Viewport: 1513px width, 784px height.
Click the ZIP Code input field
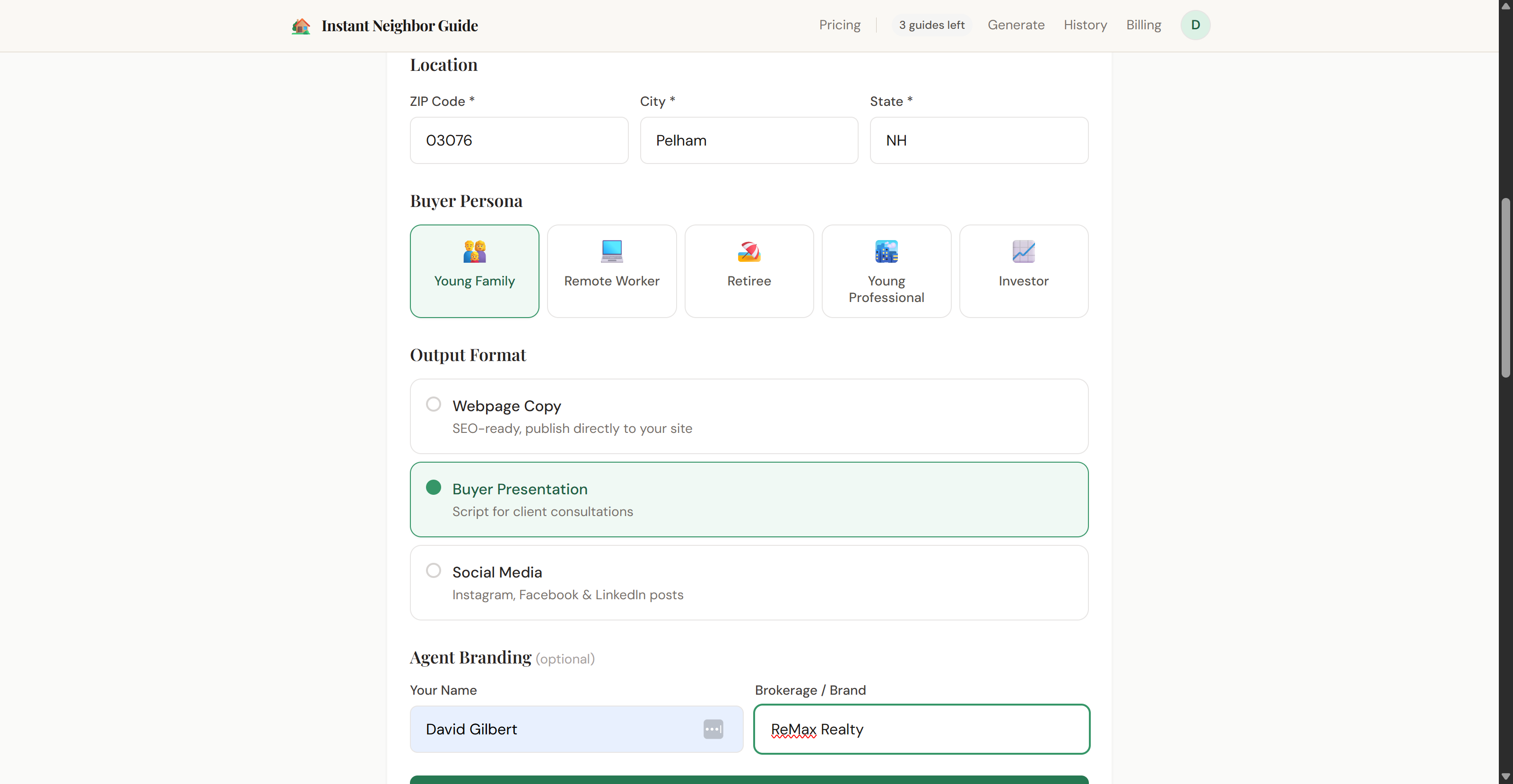coord(519,140)
